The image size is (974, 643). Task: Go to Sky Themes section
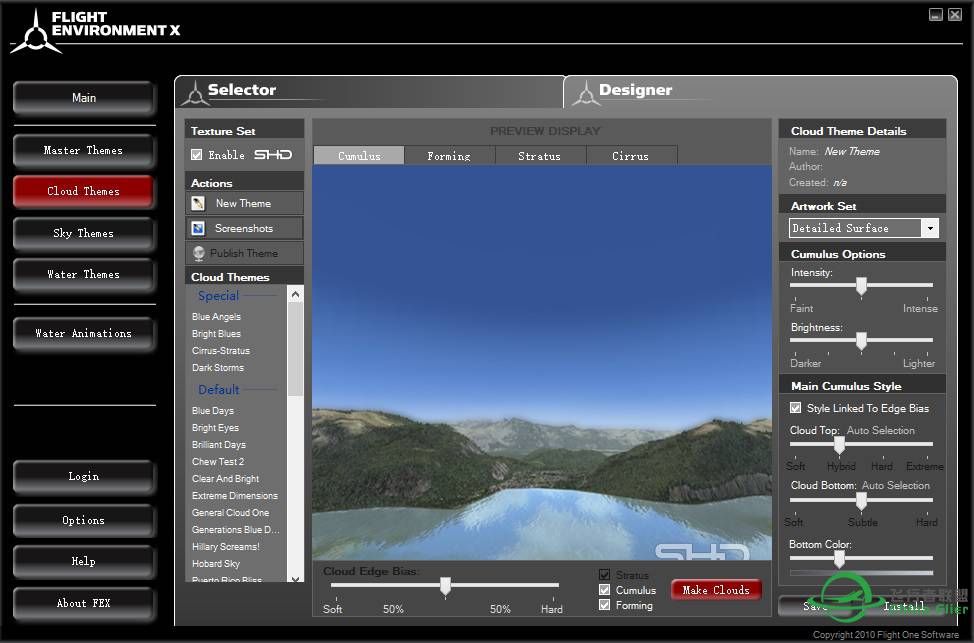[84, 233]
